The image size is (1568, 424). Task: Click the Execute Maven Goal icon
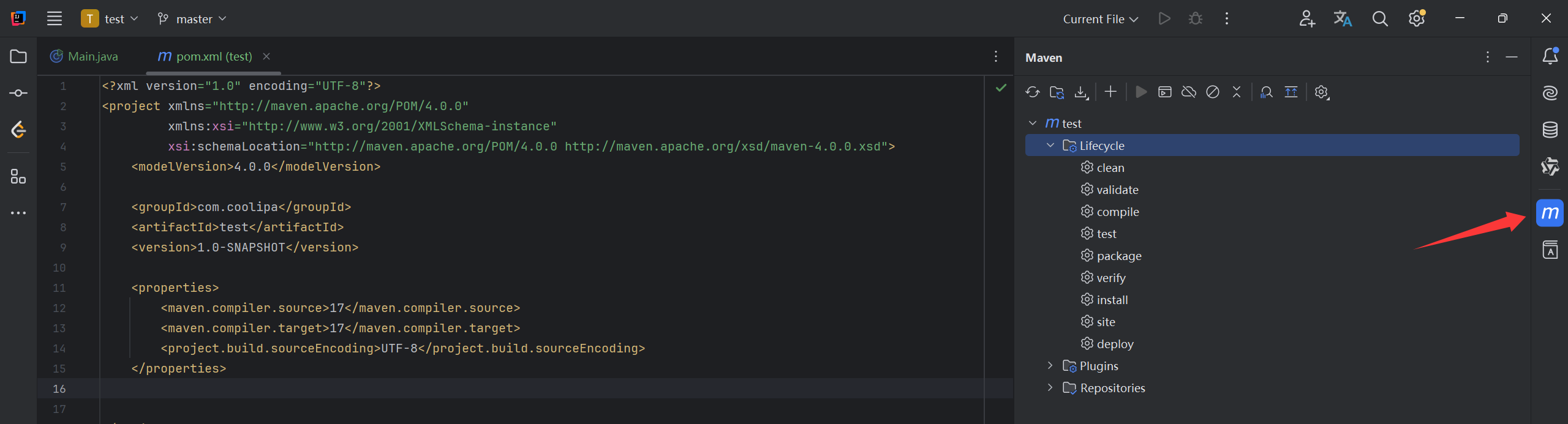[x=1164, y=92]
